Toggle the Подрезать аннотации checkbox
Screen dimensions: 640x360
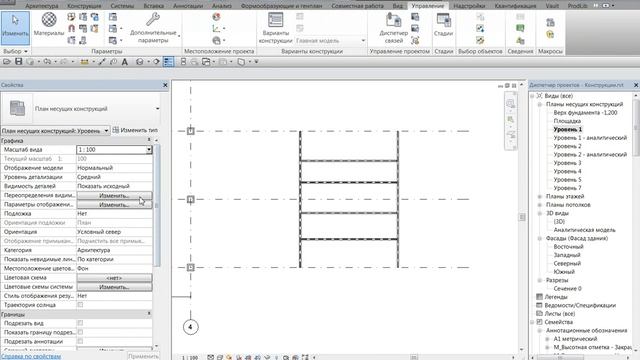click(80, 341)
